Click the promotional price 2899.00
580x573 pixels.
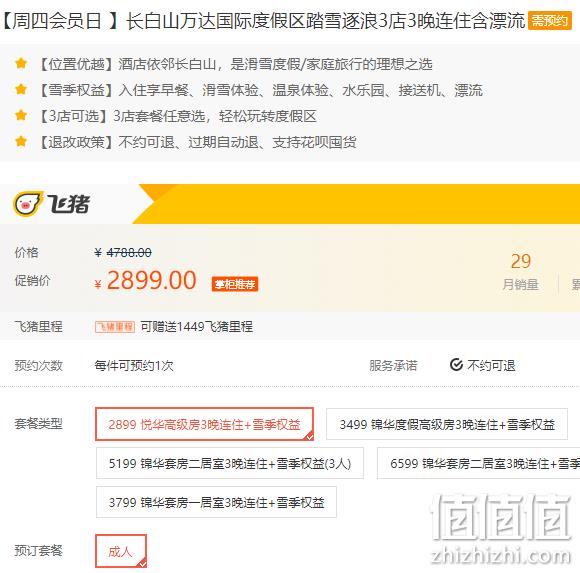[151, 280]
